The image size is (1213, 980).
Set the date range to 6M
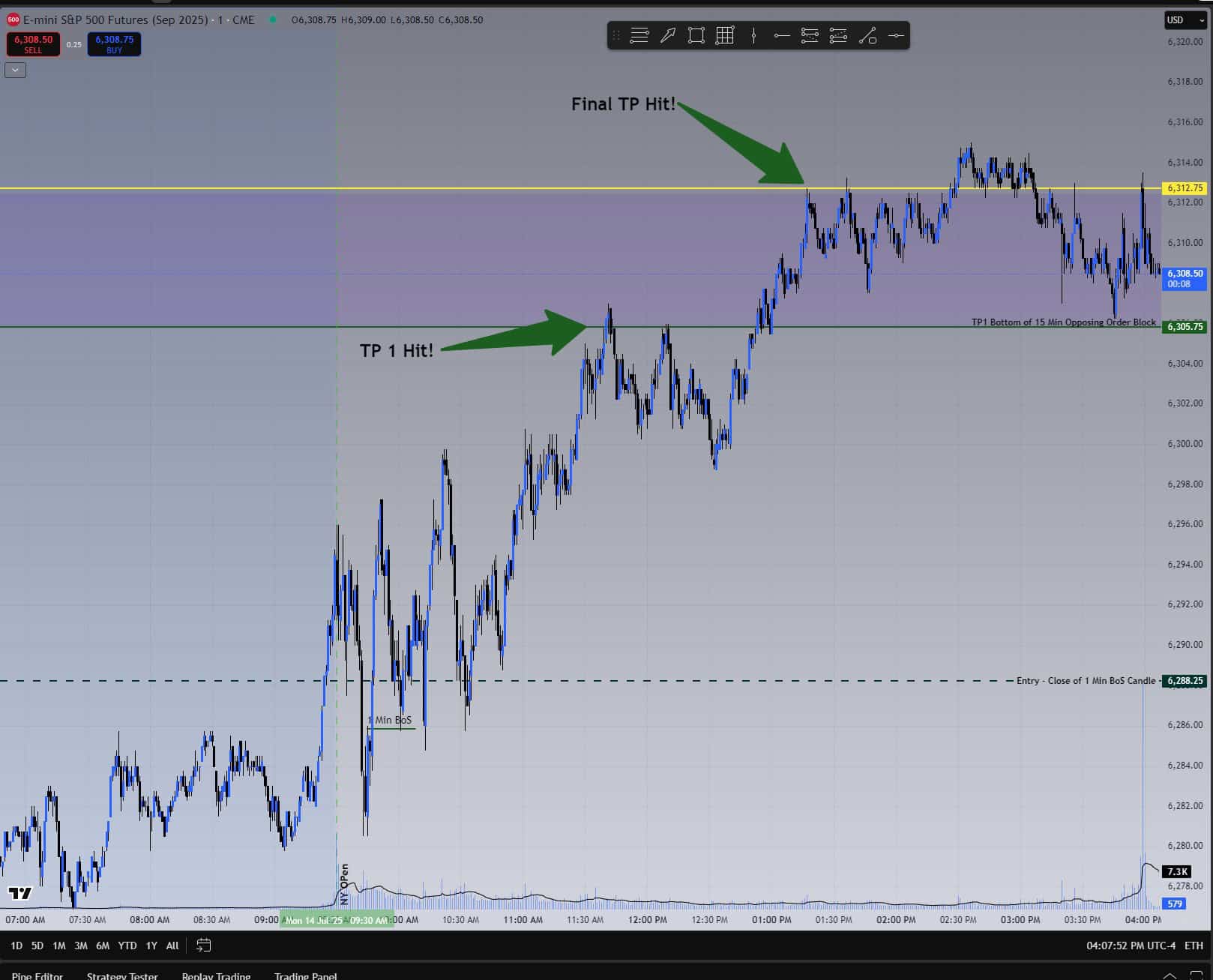tap(103, 946)
